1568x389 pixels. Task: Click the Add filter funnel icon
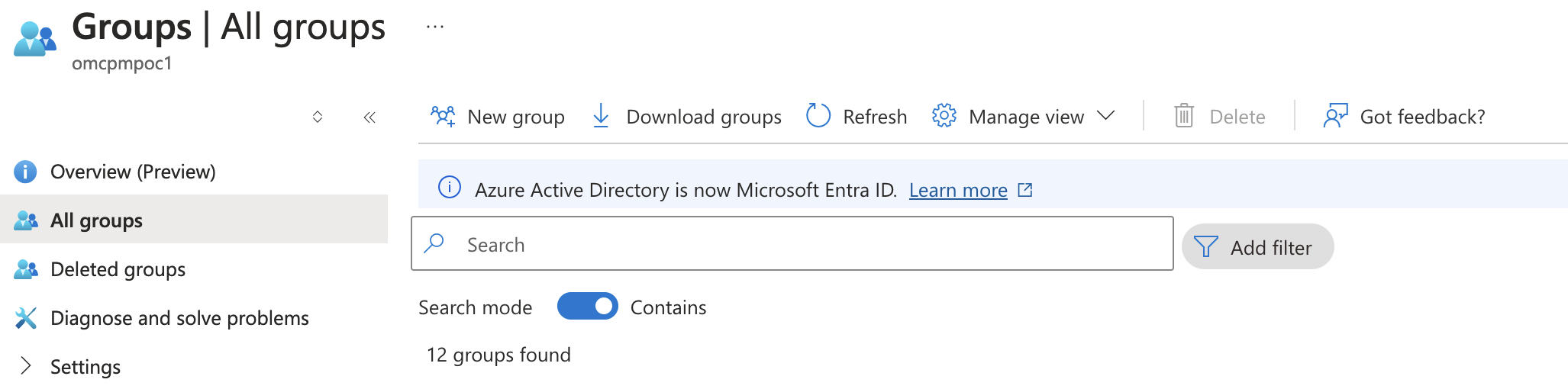(x=1206, y=247)
